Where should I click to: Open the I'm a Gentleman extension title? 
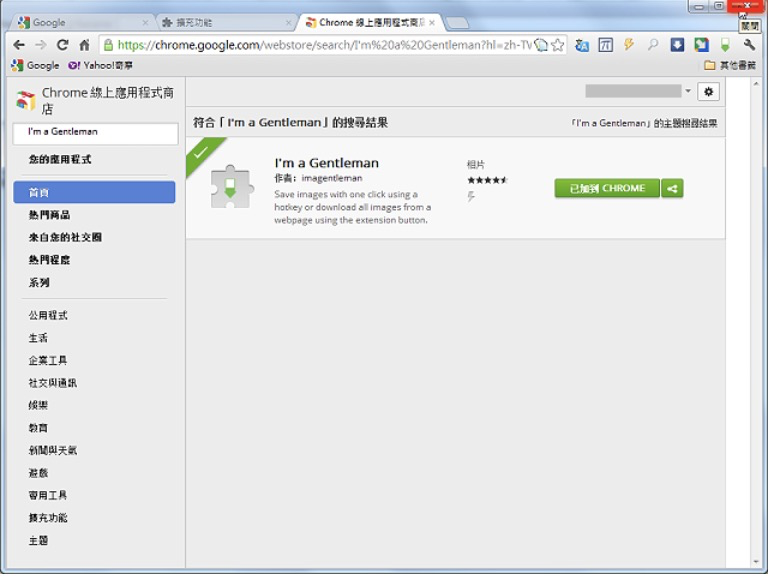tap(327, 163)
